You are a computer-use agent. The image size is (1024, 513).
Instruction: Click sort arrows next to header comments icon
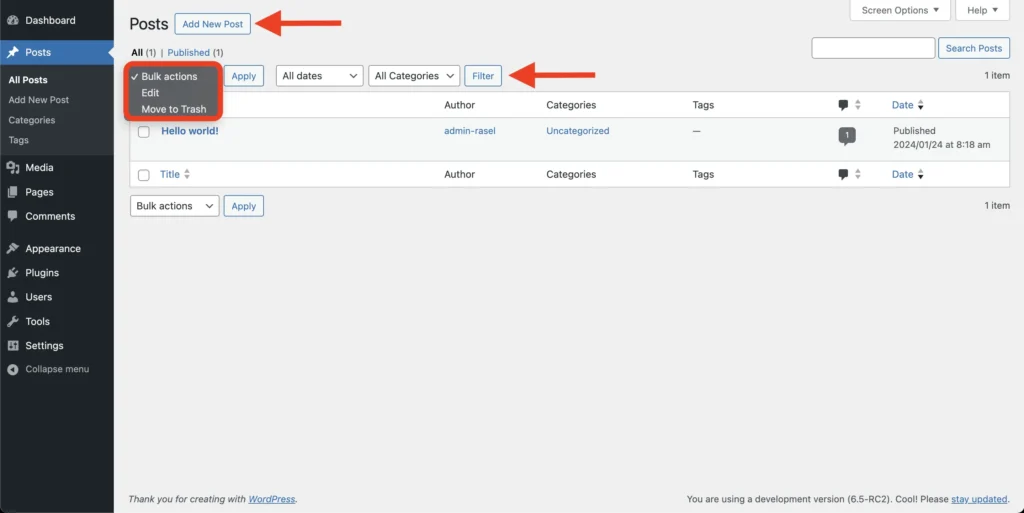pos(857,105)
